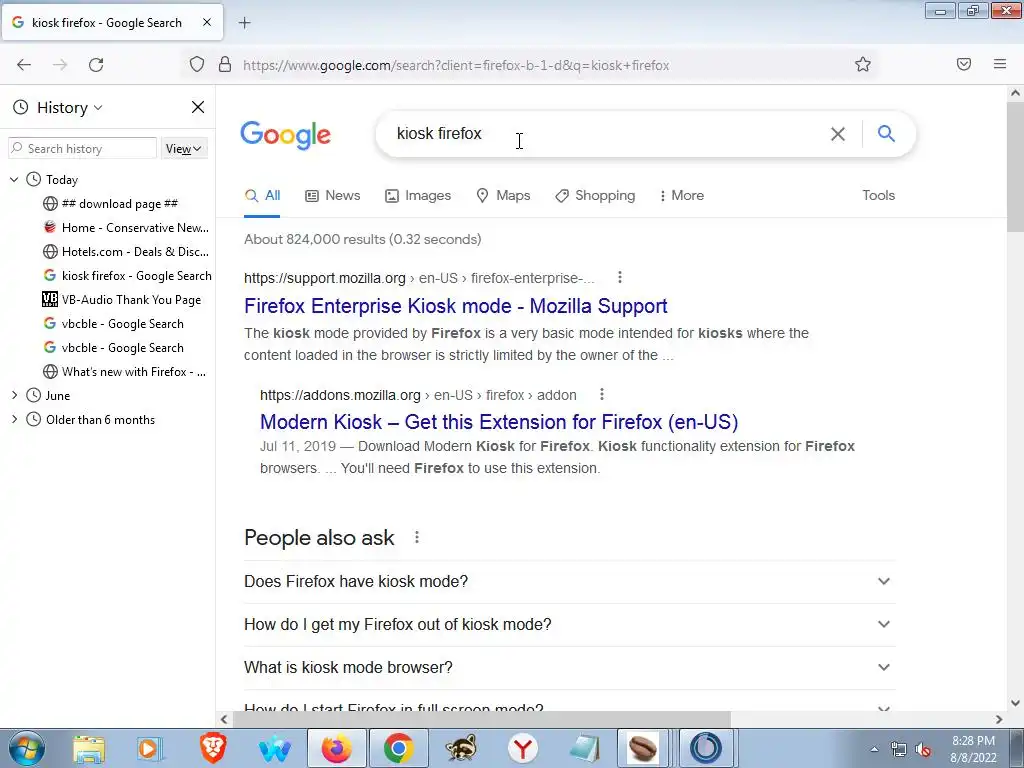
Task: Open Hotels.com history entry
Action: pos(127,251)
